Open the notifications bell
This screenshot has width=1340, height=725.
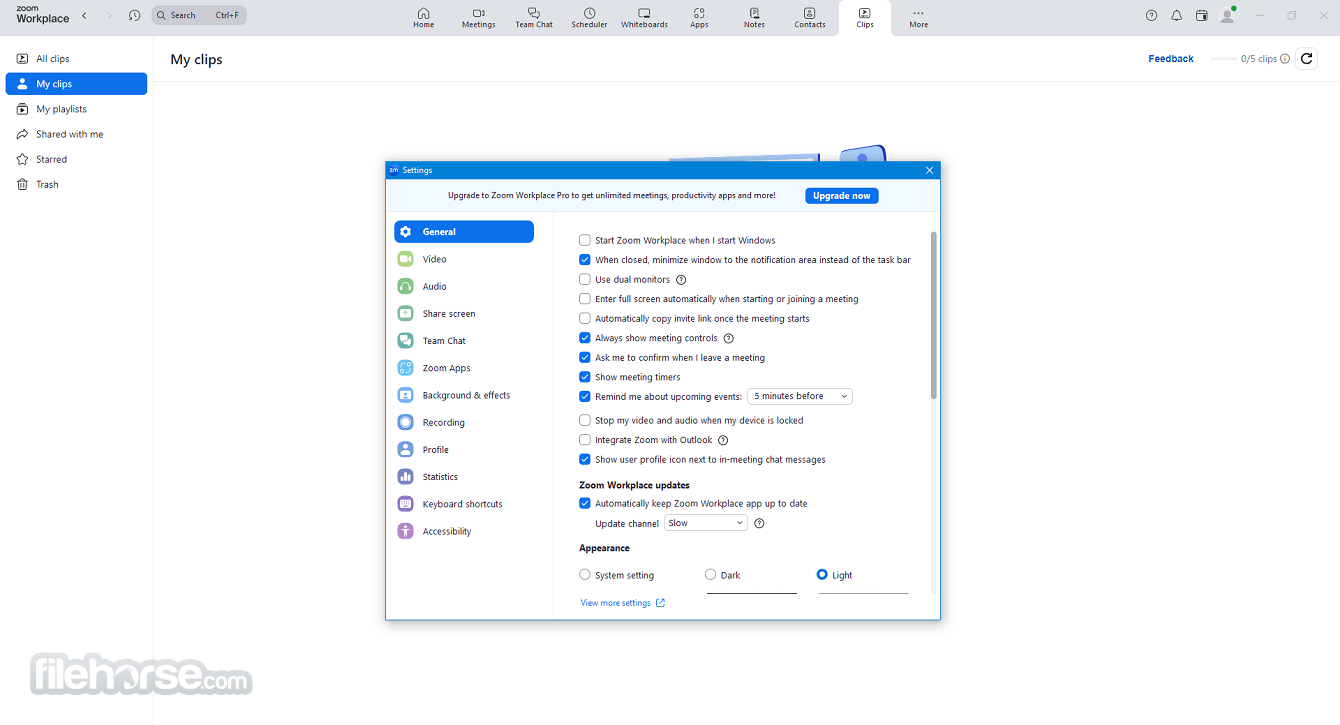coord(1177,15)
